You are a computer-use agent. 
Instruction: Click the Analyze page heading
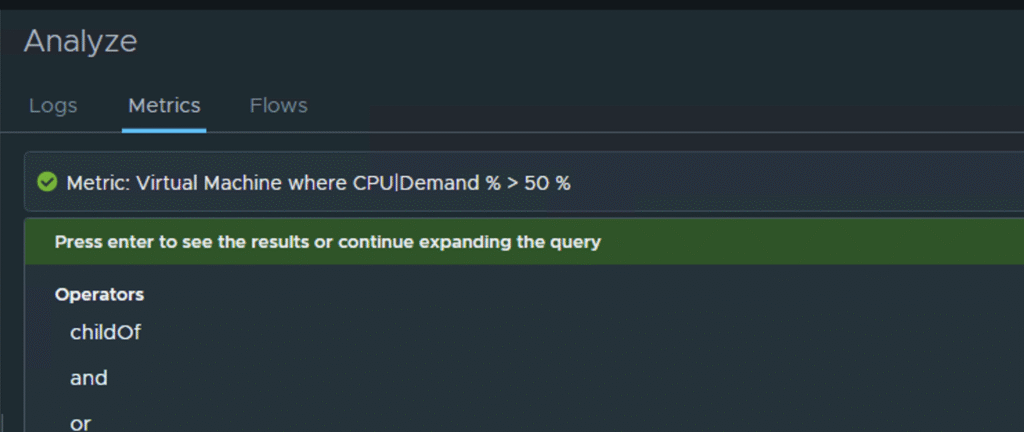[80, 41]
